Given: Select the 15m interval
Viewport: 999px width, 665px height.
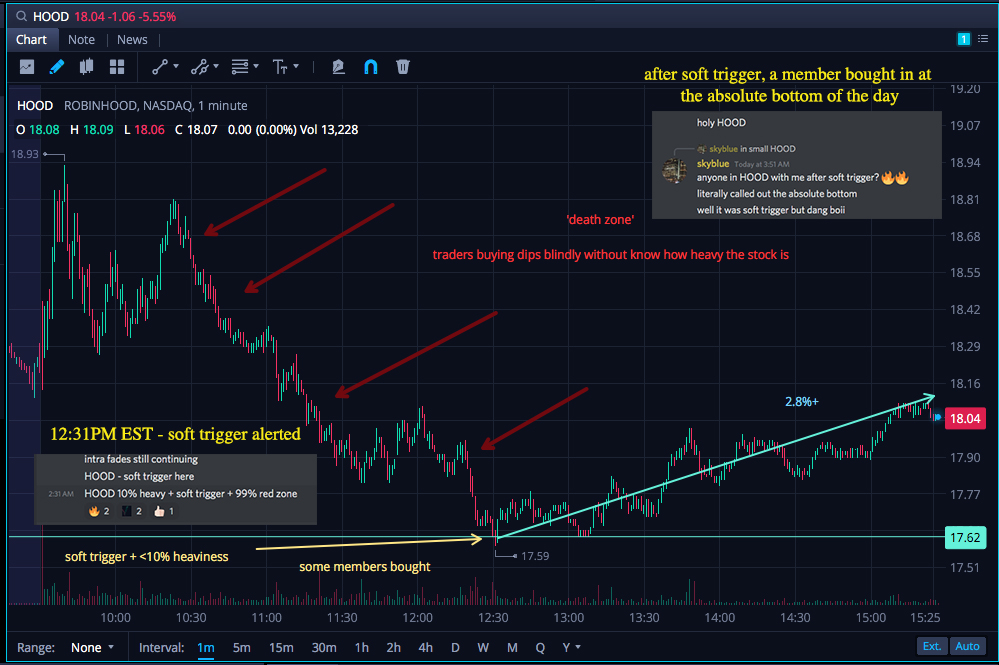Looking at the screenshot, I should click(x=281, y=647).
